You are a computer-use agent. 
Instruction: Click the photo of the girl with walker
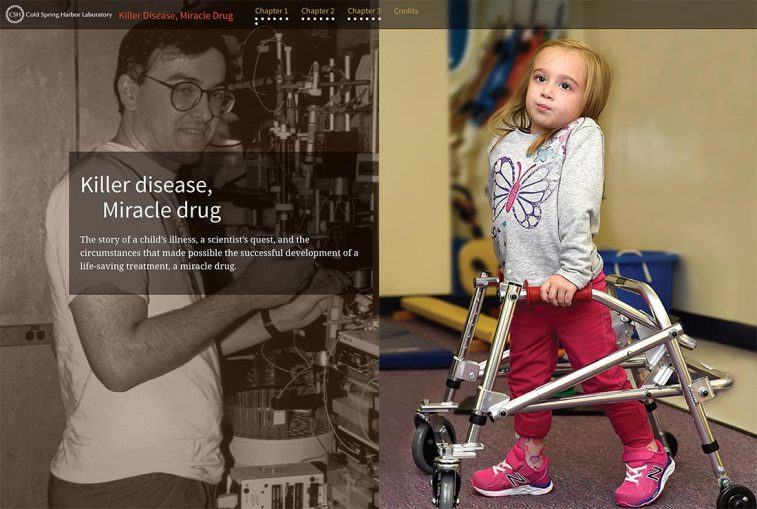click(568, 268)
